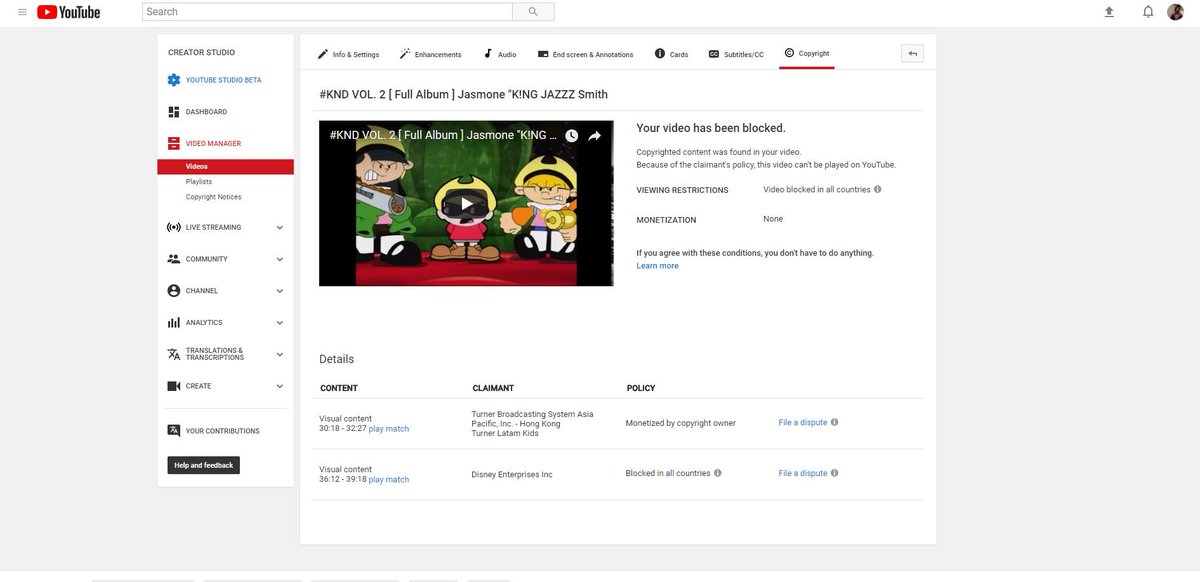The image size is (1200, 582).
Task: Play the blocked video preview
Action: pyautogui.click(x=466, y=204)
